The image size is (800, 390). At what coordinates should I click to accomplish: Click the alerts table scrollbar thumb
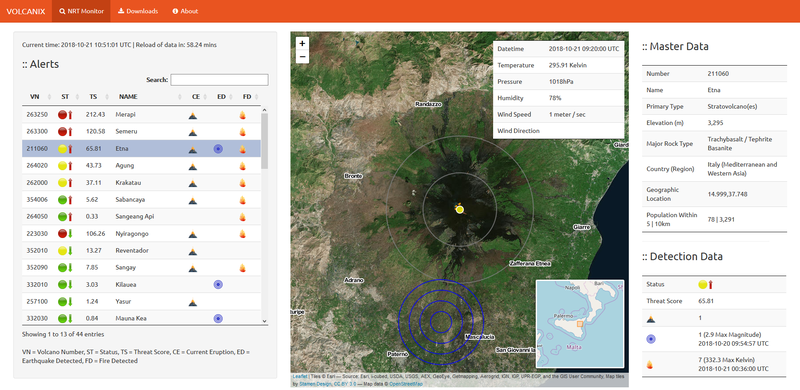tap(264, 140)
